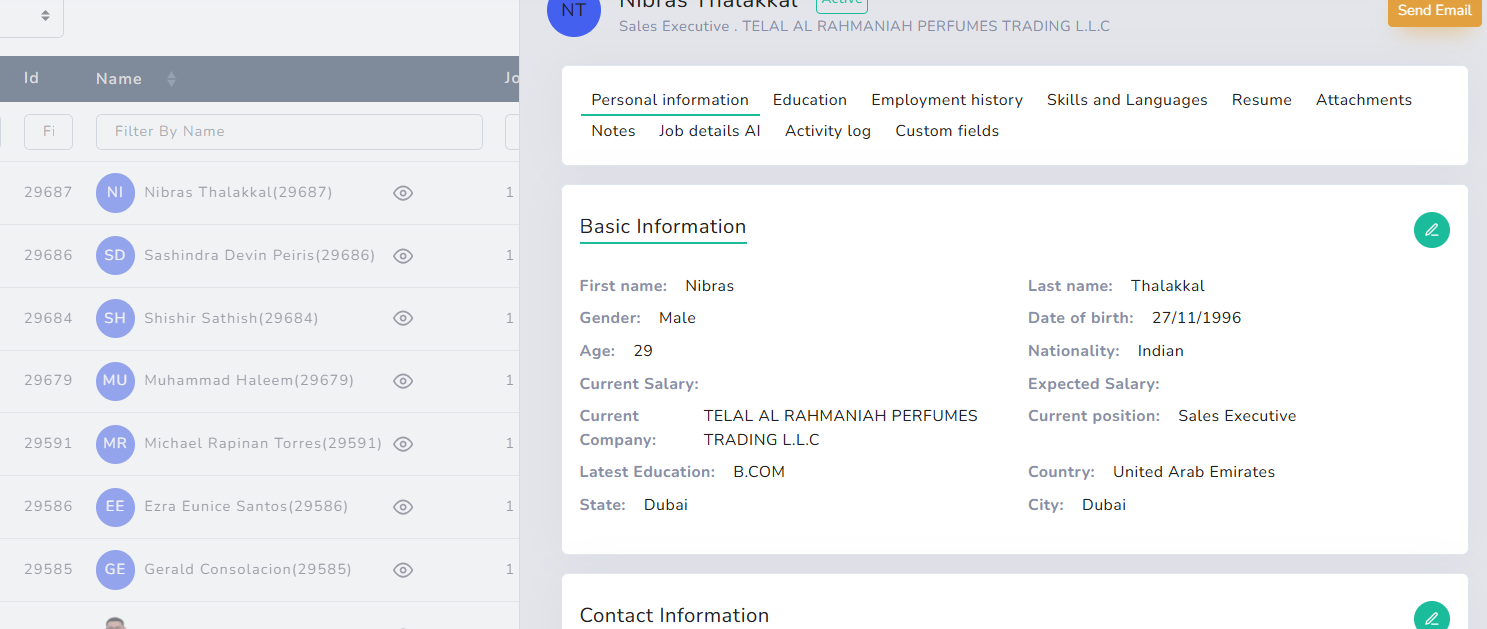Viewport: 1487px width, 629px height.
Task: Click the eye icon beside Muhammad Haleem
Action: [403, 381]
